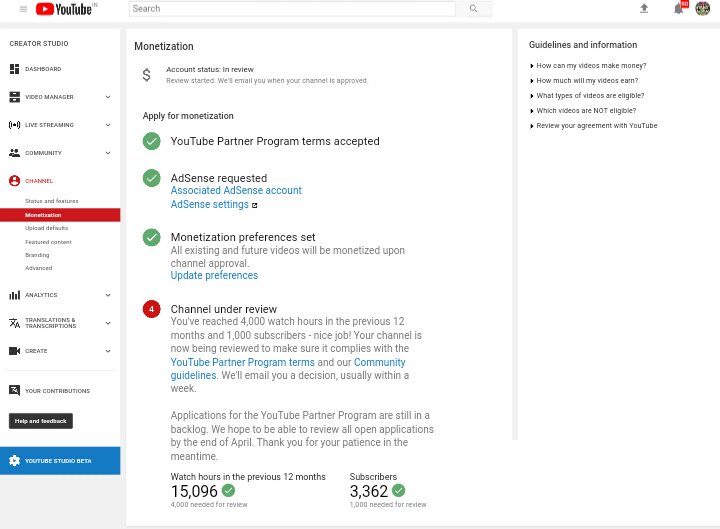The width and height of the screenshot is (720, 529).
Task: Click the 3,362 subscribers value
Action: click(369, 491)
